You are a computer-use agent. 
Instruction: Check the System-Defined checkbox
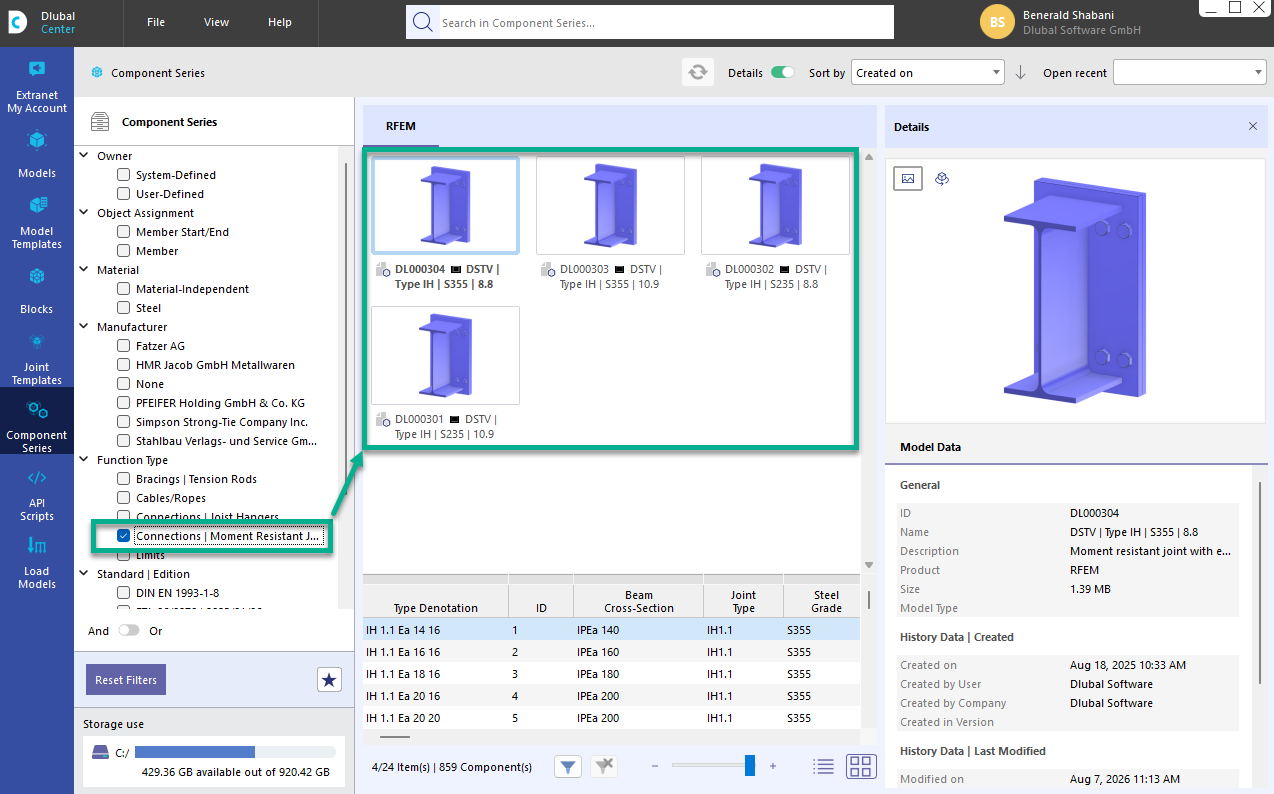124,175
